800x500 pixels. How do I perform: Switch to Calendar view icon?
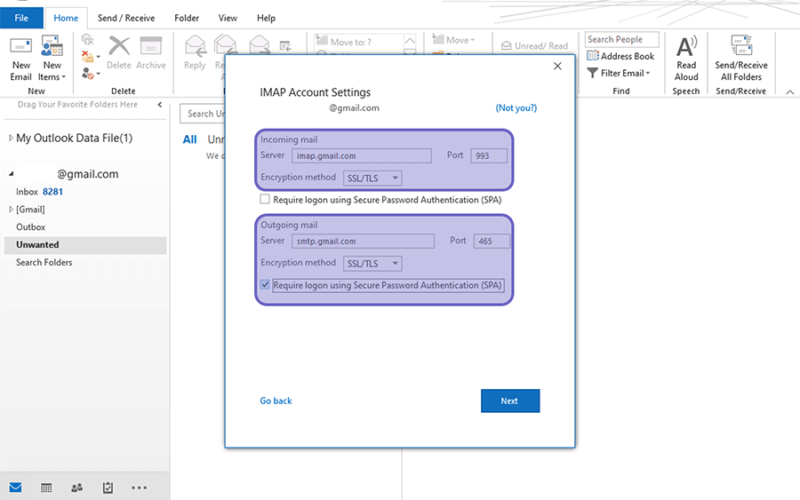pos(46,488)
